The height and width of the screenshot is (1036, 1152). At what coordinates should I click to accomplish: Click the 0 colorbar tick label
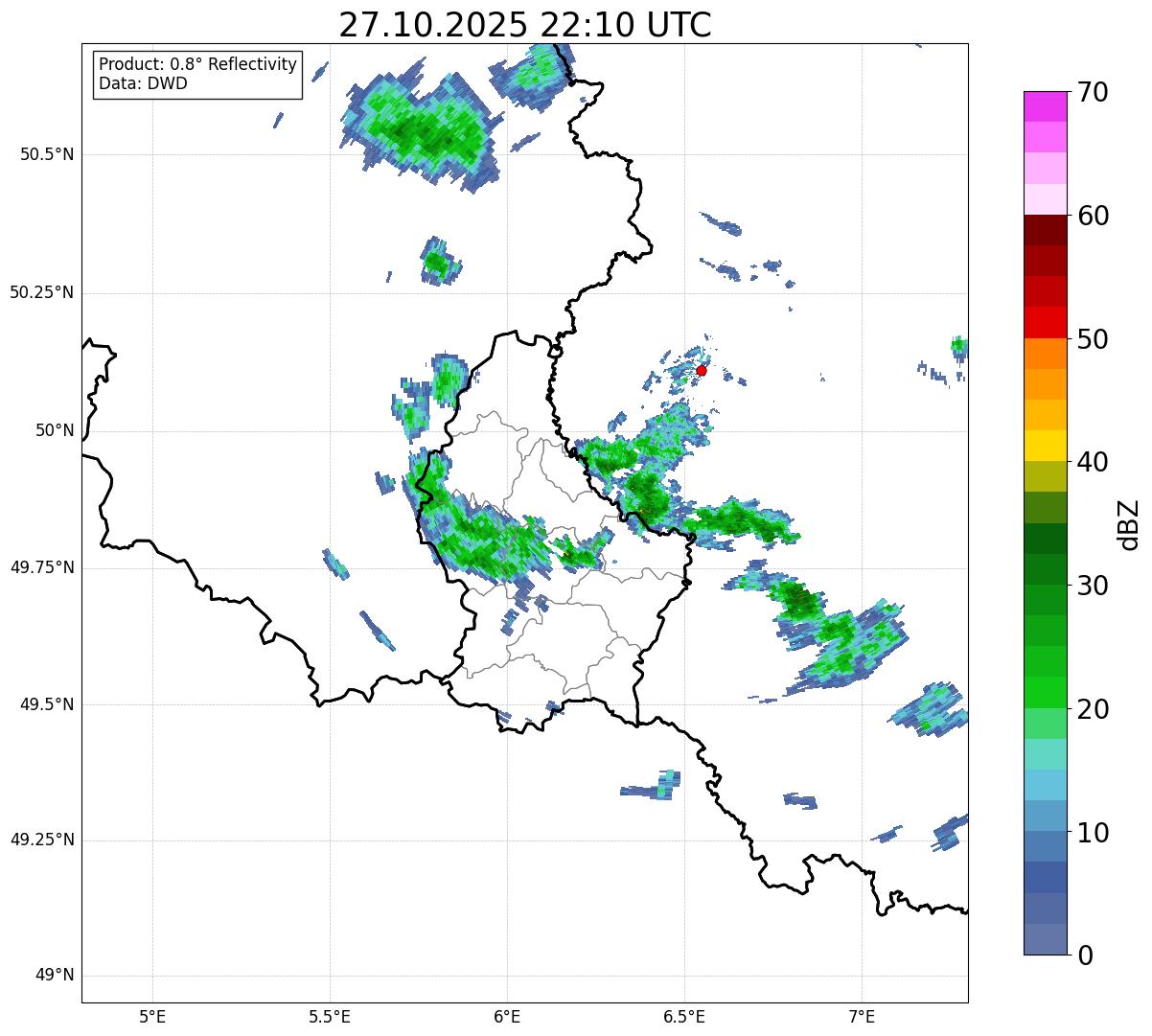[x=1085, y=955]
